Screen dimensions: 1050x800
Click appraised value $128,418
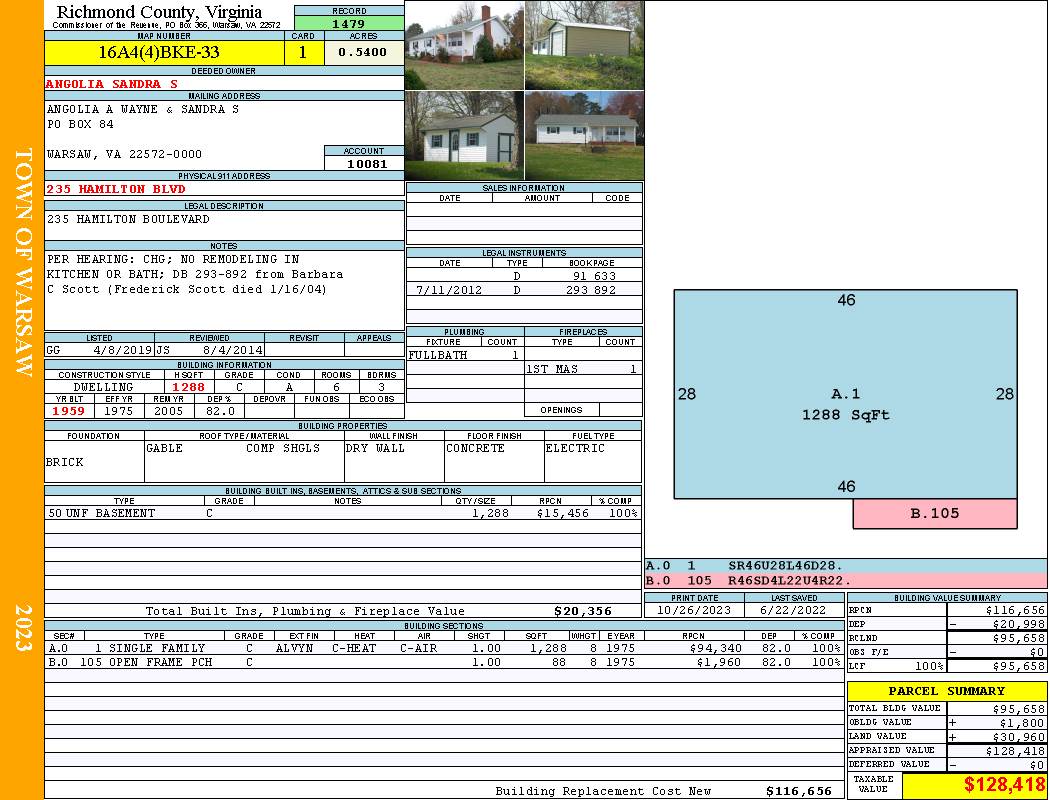pos(1015,751)
